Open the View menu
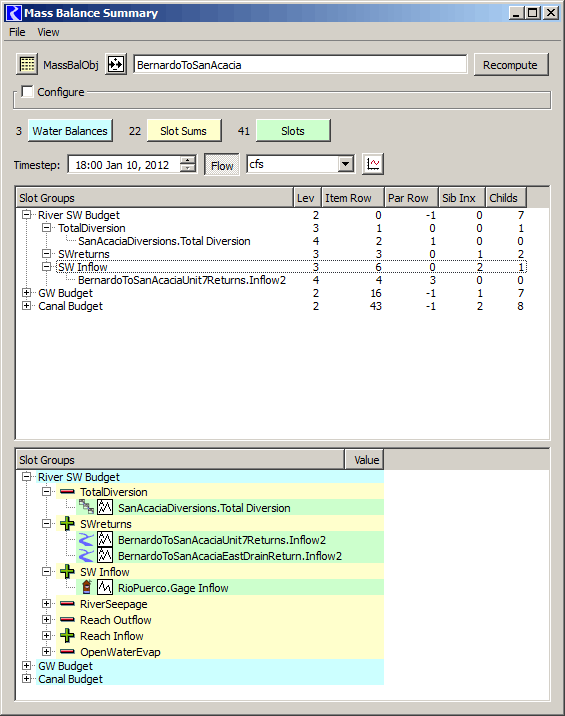Viewport: 565px width, 716px height. click(x=48, y=32)
